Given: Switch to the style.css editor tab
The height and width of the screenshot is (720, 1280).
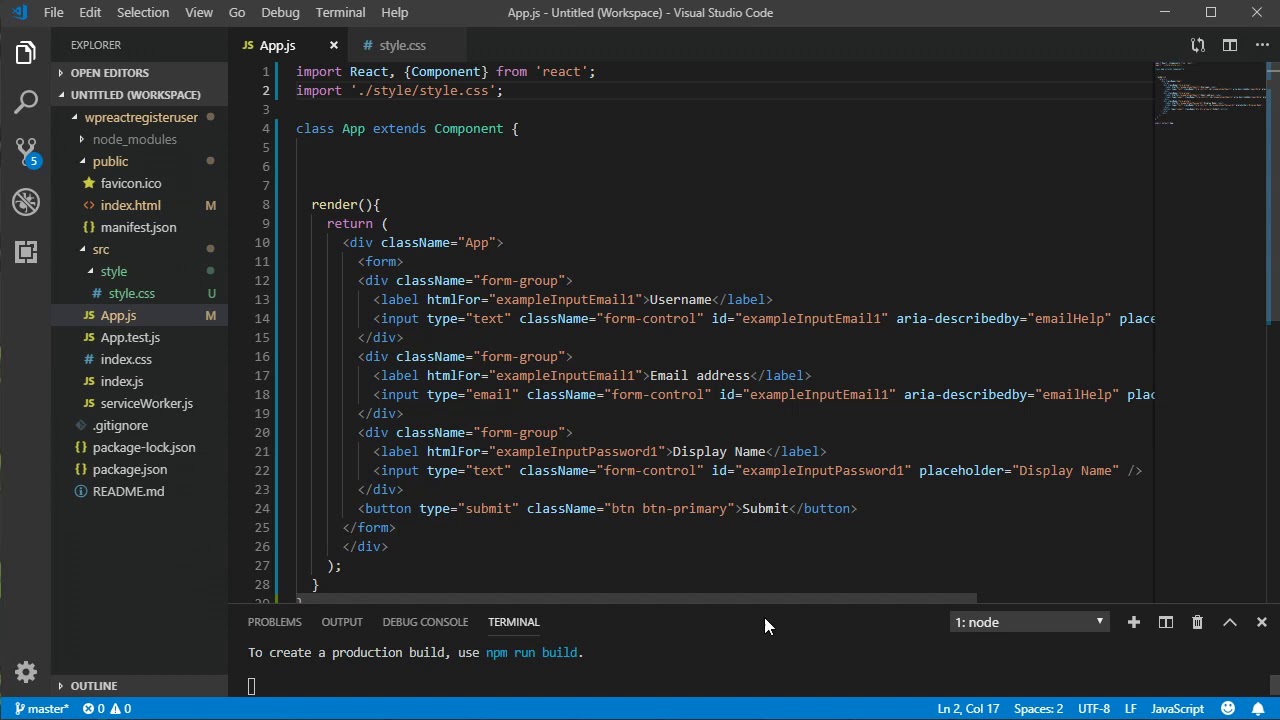Looking at the screenshot, I should pos(402,45).
